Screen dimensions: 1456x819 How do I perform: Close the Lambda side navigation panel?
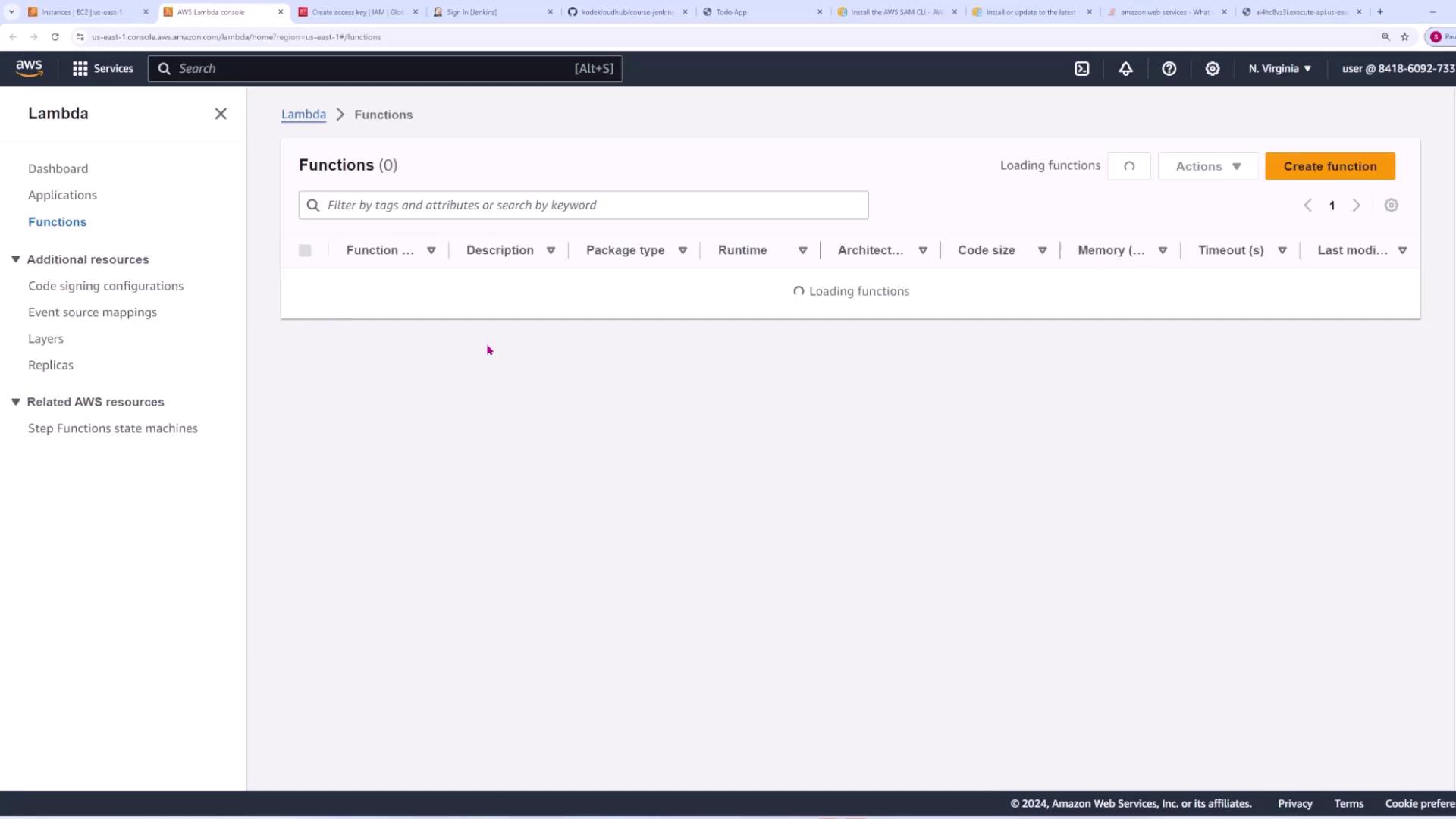[221, 114]
